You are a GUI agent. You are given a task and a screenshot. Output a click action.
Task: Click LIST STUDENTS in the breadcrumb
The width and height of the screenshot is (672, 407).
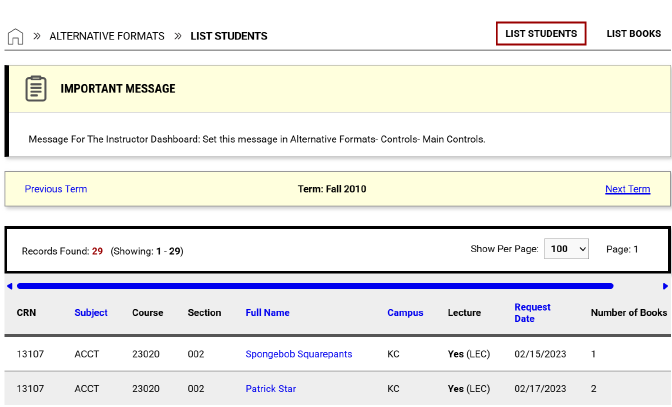click(x=229, y=36)
